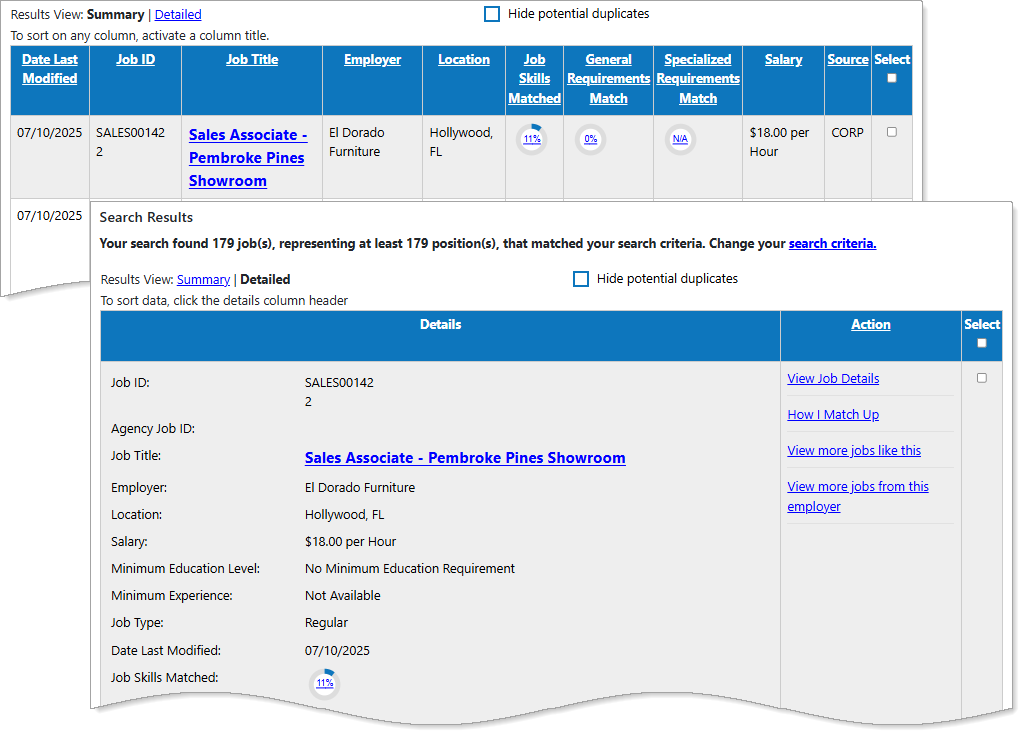Click the search criteria link
Image resolution: width=1023 pixels, height=736 pixels.
click(x=832, y=244)
